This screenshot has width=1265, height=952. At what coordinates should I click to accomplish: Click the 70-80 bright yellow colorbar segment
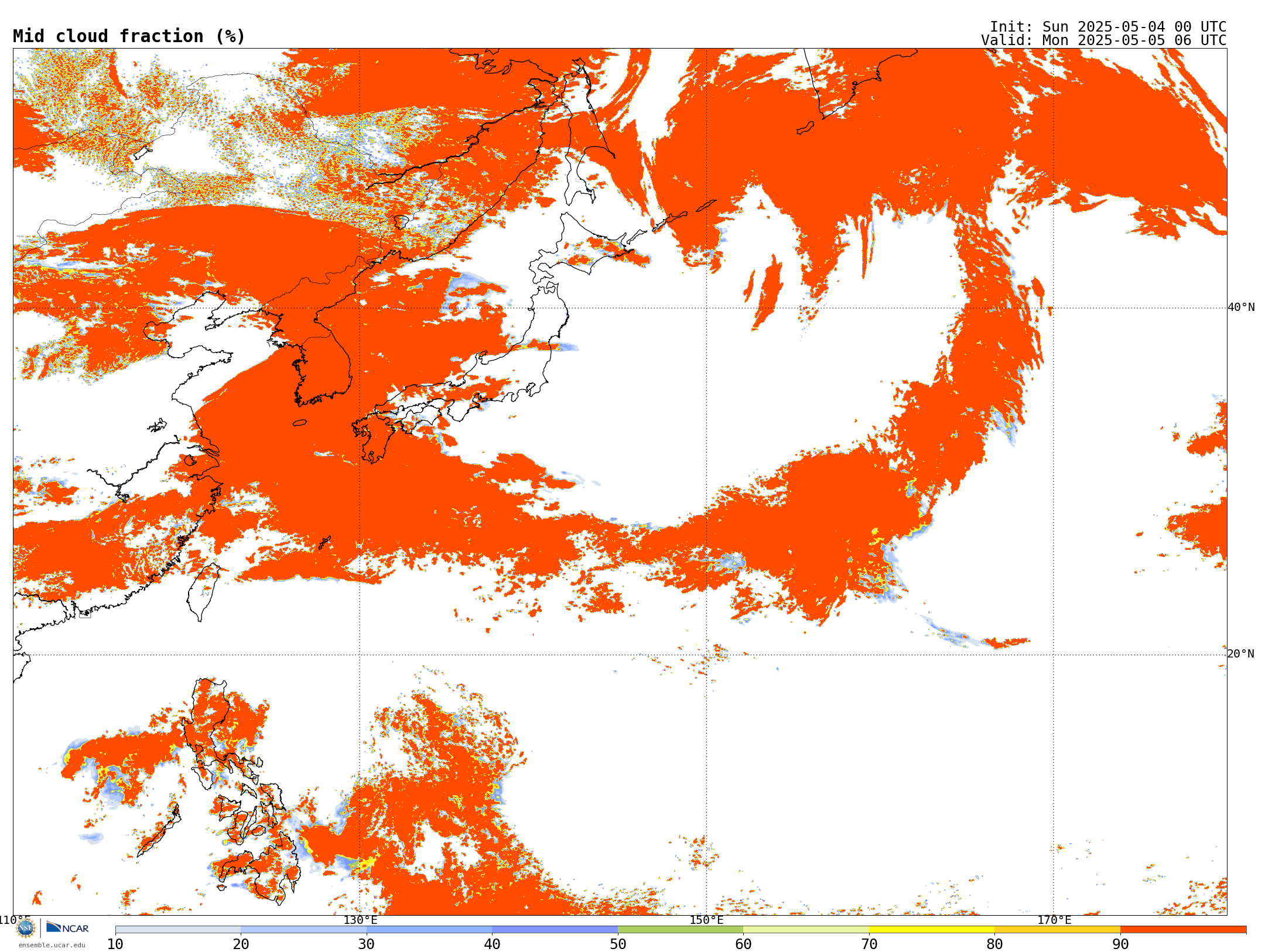[x=932, y=930]
